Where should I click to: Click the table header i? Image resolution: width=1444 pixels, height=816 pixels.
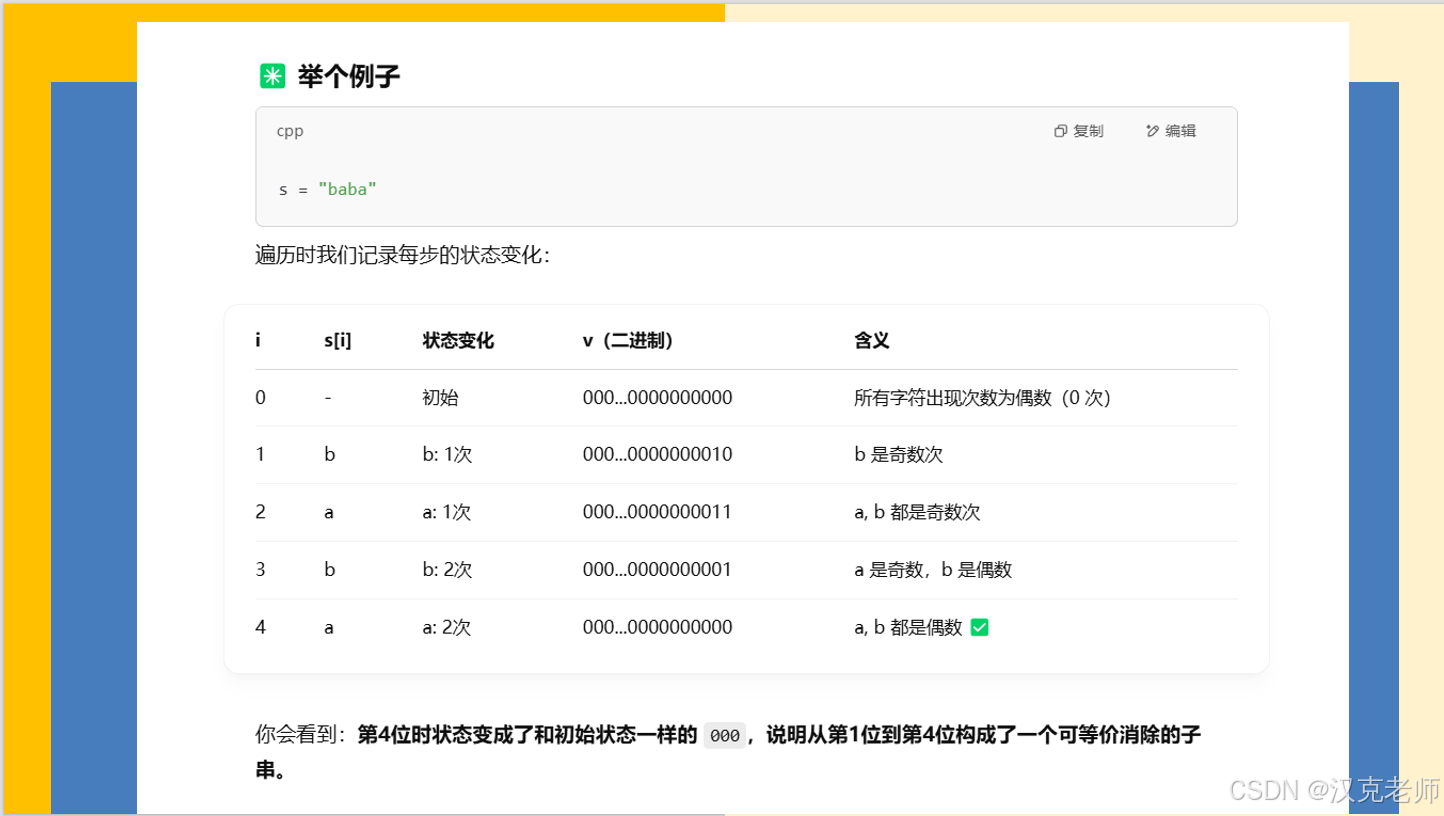click(258, 340)
